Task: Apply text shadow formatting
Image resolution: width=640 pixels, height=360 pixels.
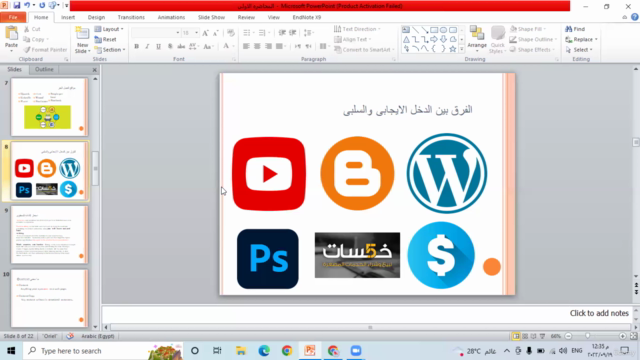Action: 170,47
